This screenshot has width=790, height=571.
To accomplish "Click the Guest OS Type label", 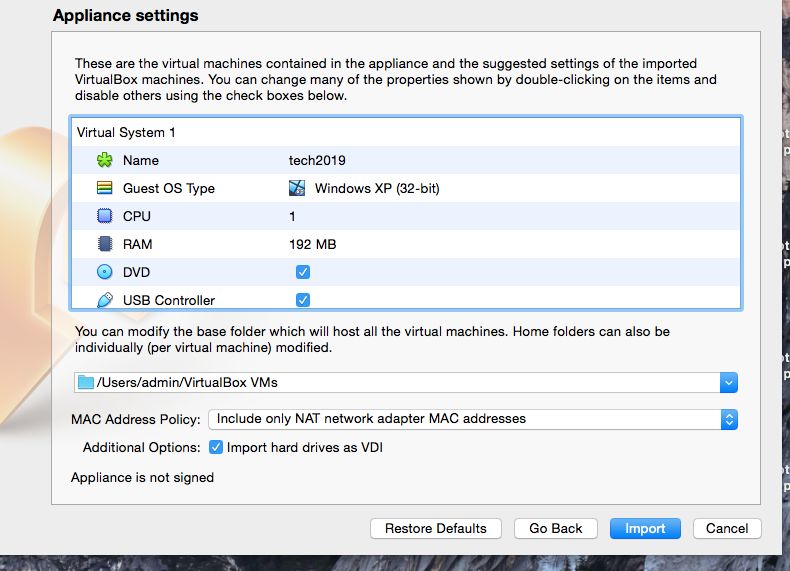I will (x=169, y=188).
